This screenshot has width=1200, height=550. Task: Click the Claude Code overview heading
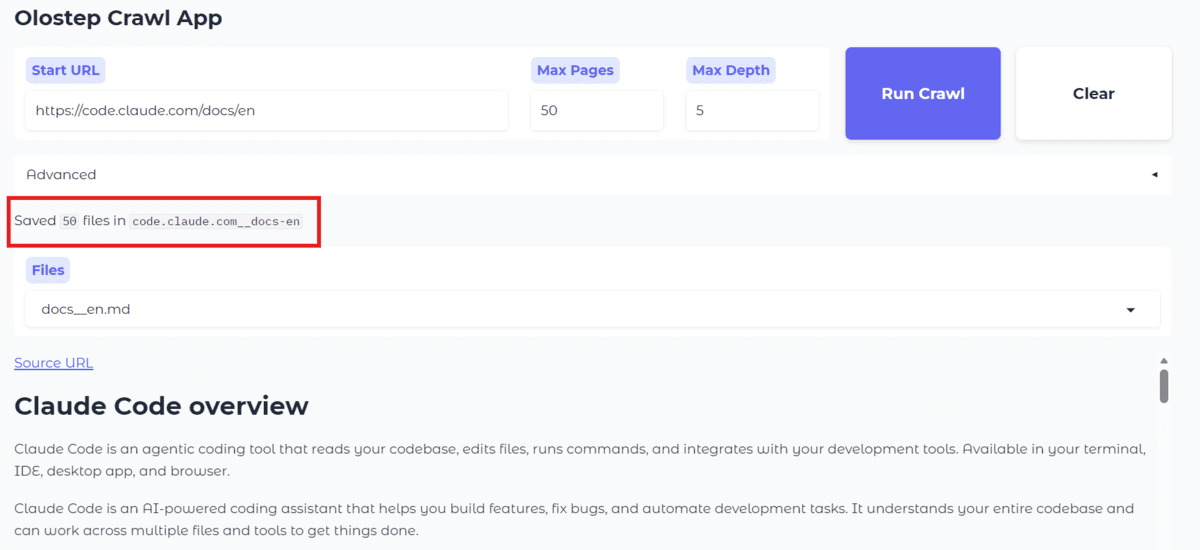pyautogui.click(x=161, y=406)
